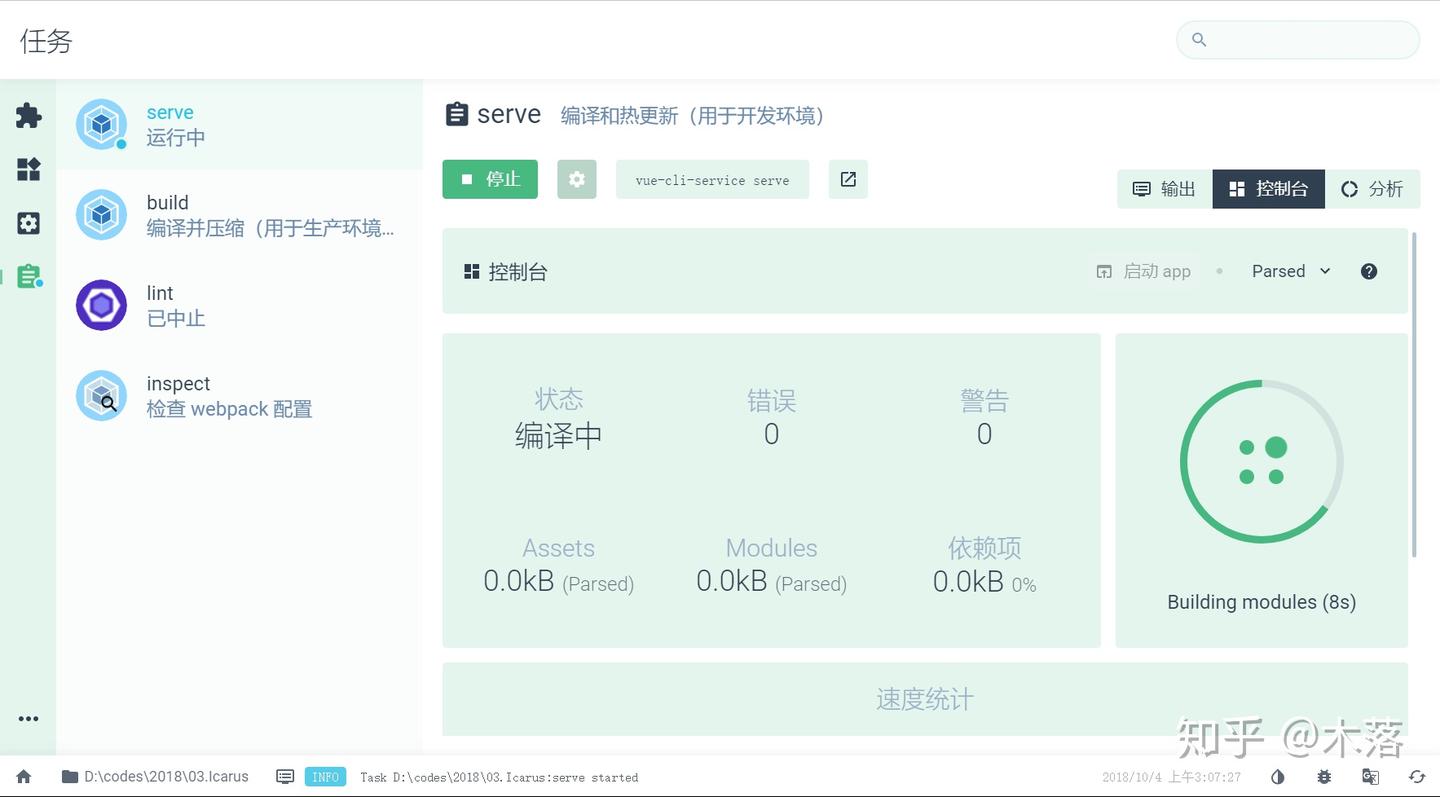Open the Plugins puzzle-piece sidebar icon
The image size is (1440, 797).
[28, 115]
